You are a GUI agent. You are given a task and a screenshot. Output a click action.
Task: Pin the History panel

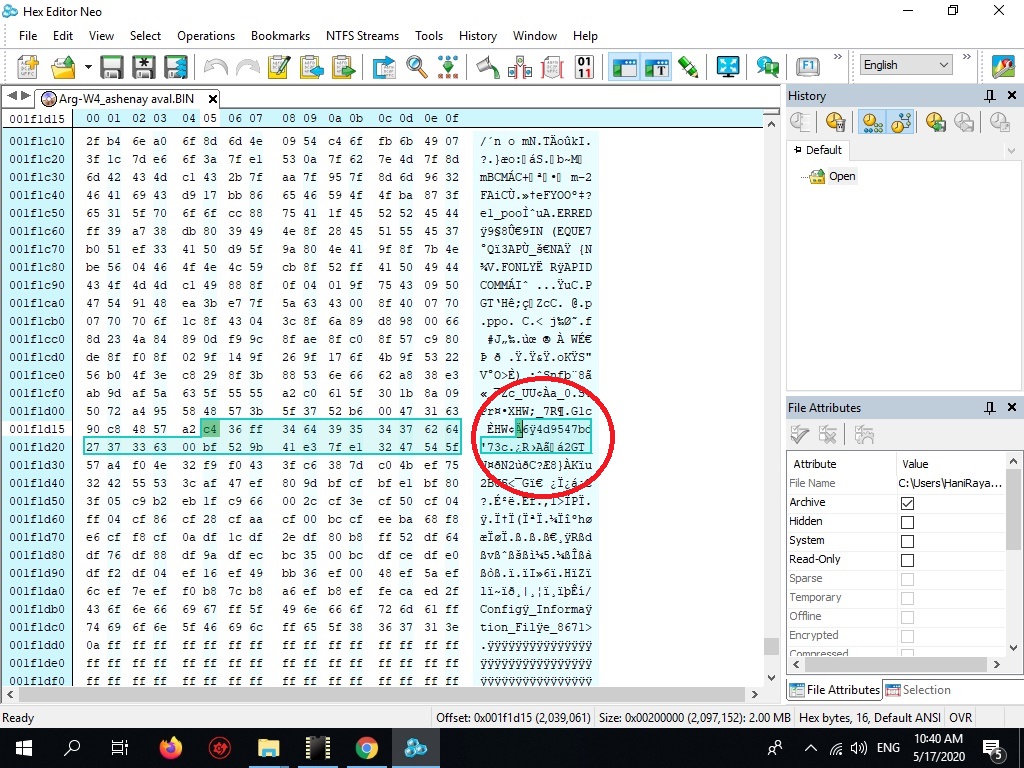[x=990, y=96]
